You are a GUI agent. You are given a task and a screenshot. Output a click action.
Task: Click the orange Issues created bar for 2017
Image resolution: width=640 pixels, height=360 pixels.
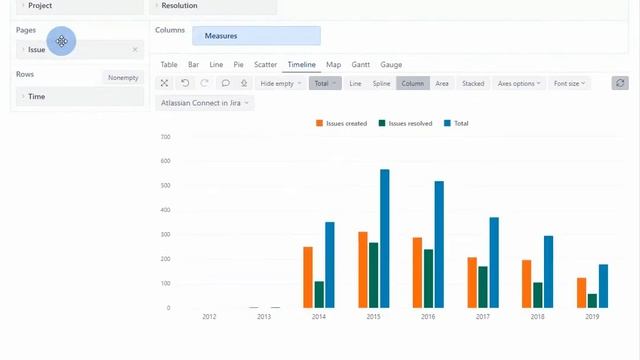[472, 282]
